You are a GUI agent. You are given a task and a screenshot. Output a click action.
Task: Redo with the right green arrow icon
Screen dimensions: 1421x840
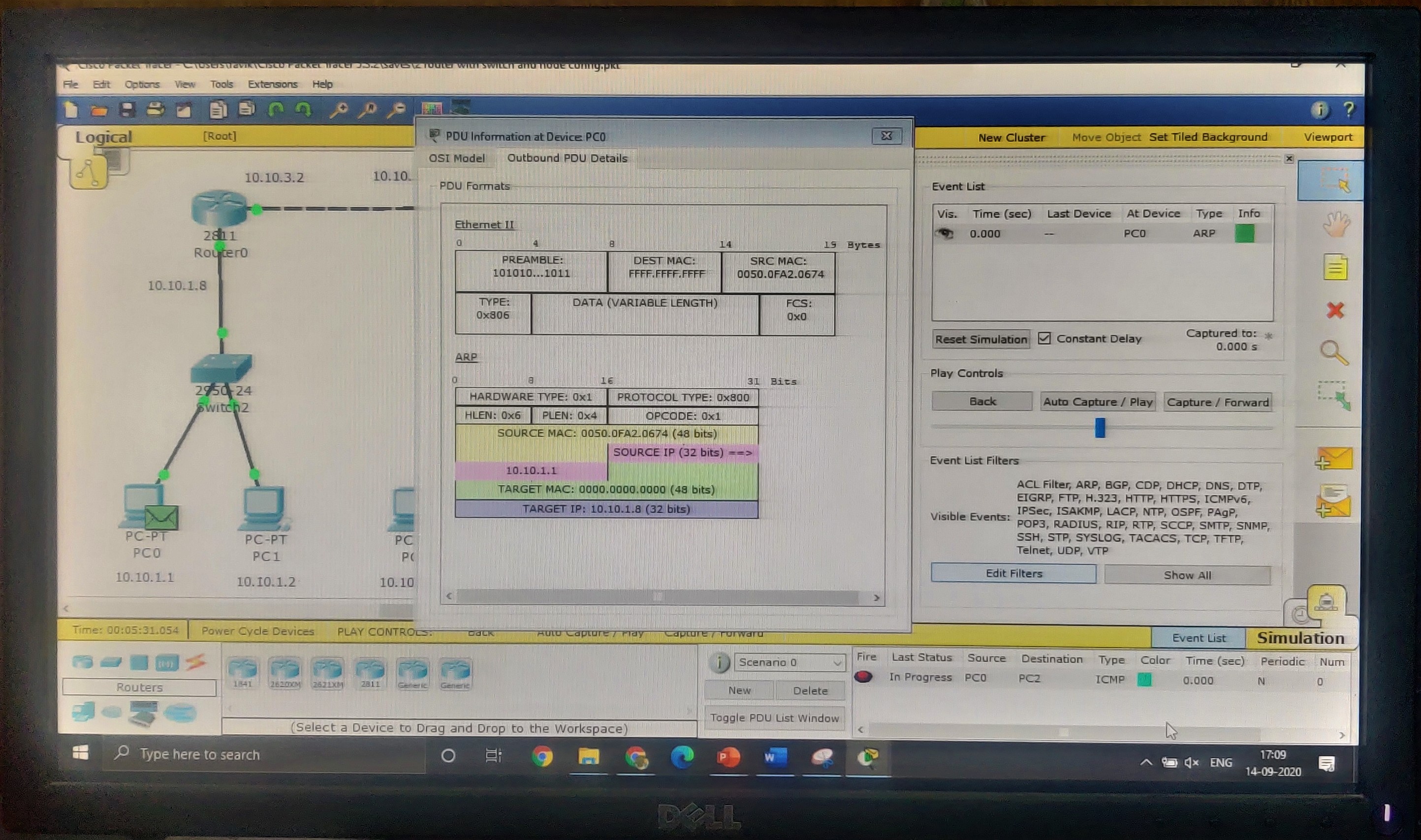point(304,109)
